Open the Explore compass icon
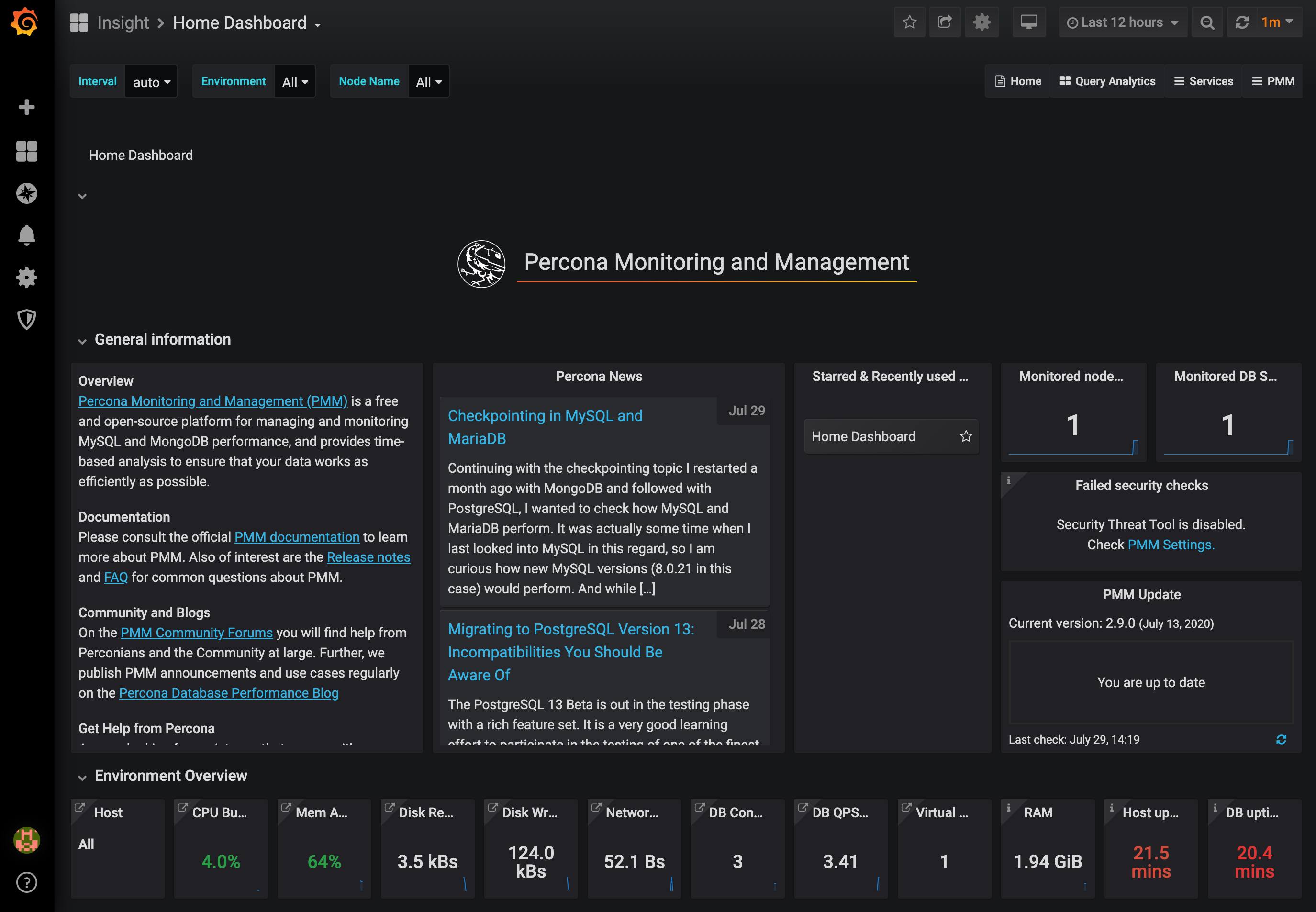Viewport: 1316px width, 912px height. (26, 193)
